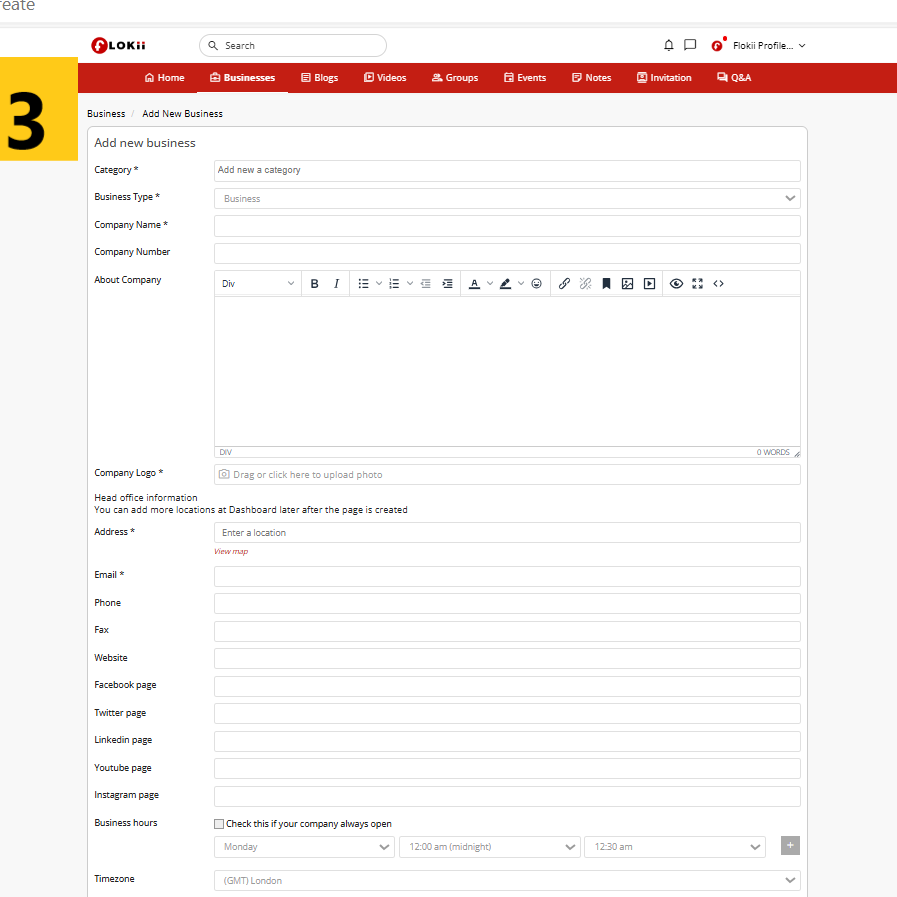The image size is (897, 897).
Task: Insert a link in About Company editor
Action: [x=564, y=284]
